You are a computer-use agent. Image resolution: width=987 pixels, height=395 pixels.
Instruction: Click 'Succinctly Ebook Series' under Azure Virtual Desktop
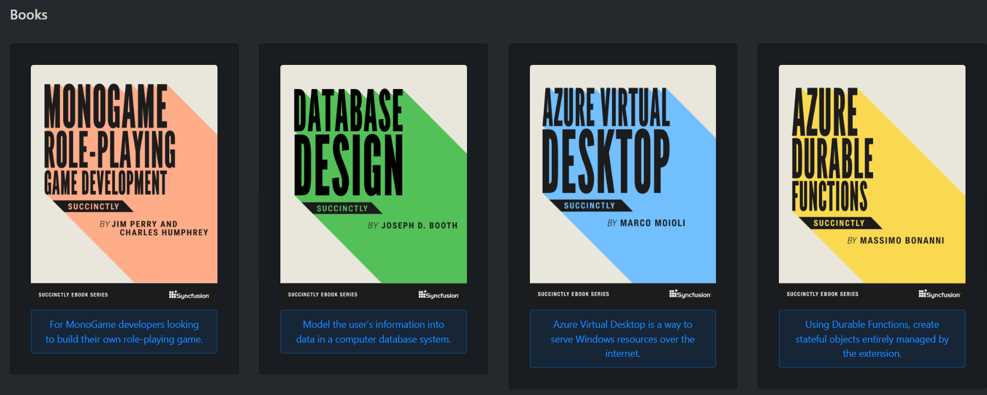pos(573,294)
